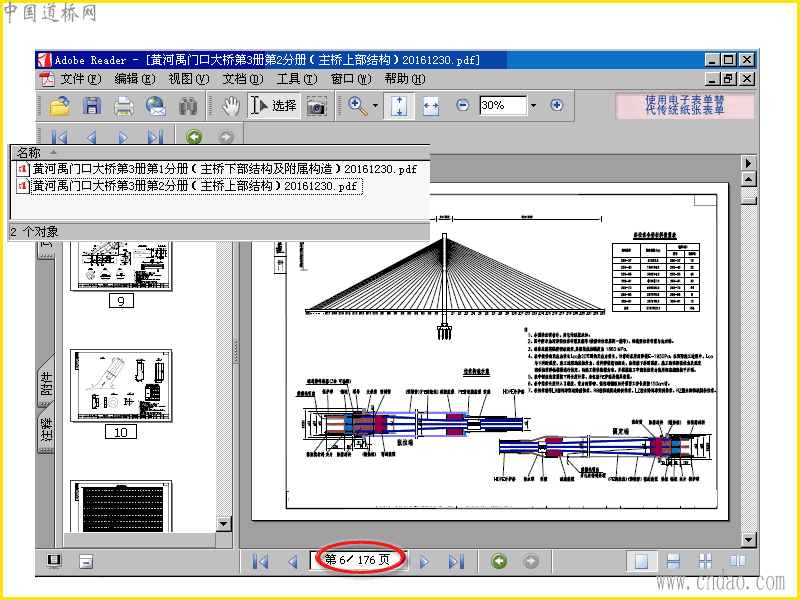Open page 10 thumbnail
The image size is (800, 600).
click(x=121, y=386)
